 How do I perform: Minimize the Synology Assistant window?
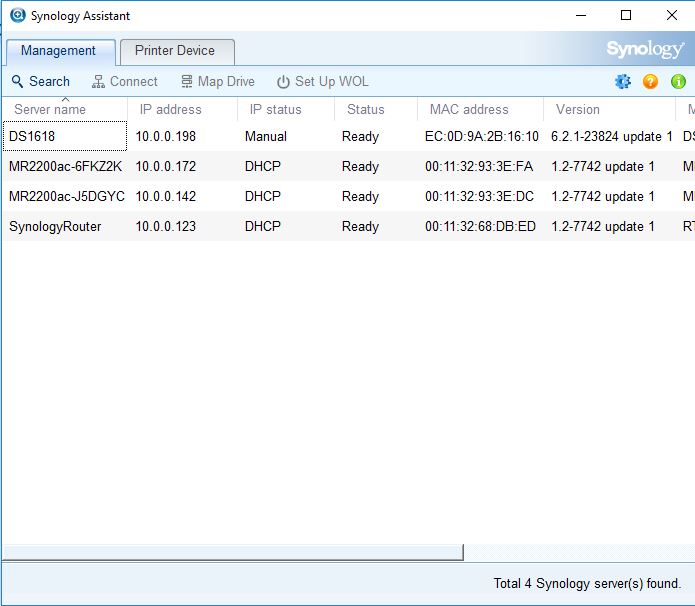(x=581, y=16)
